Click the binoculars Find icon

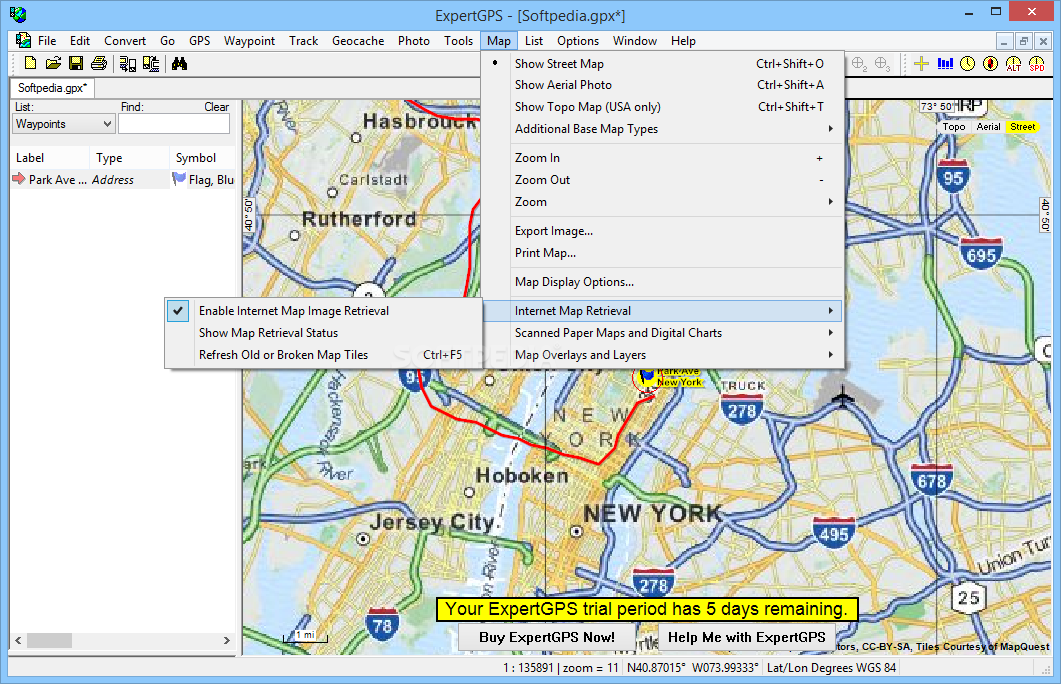point(179,64)
